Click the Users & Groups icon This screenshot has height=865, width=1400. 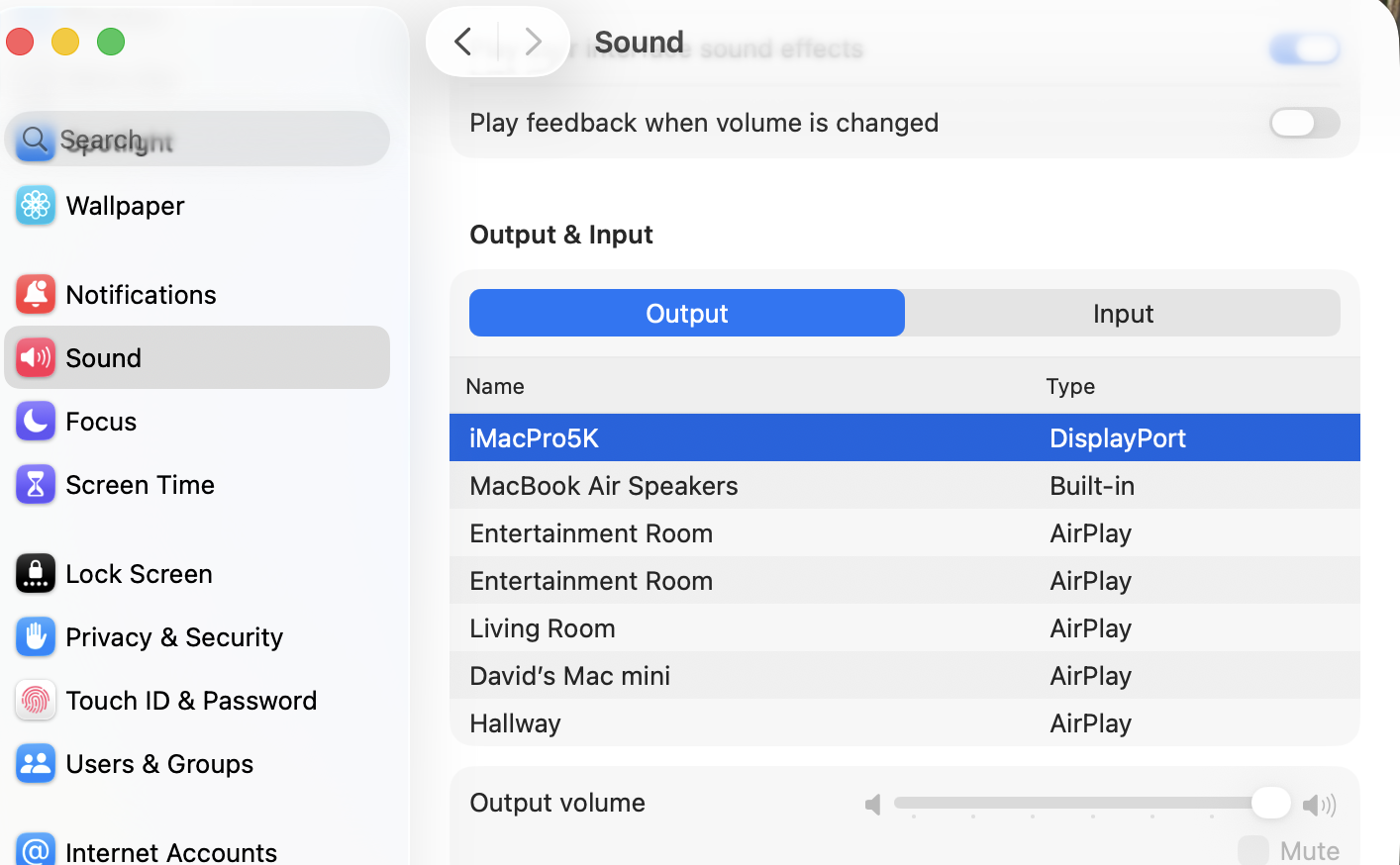36,764
